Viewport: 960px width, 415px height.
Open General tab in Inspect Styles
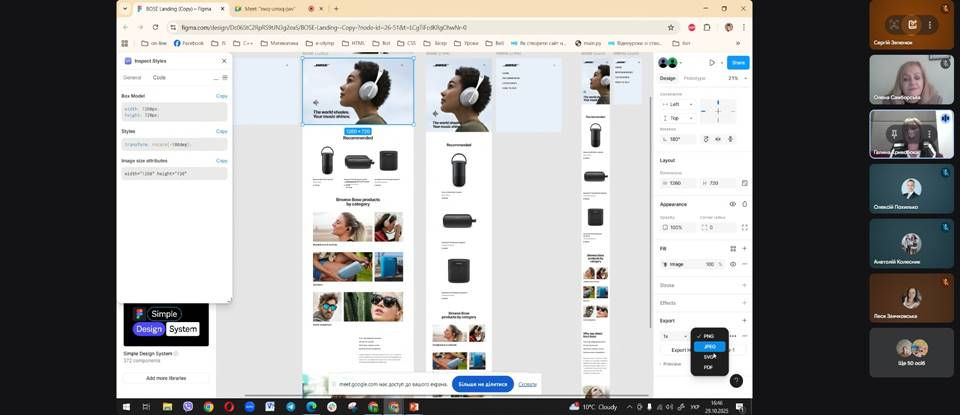(x=132, y=78)
